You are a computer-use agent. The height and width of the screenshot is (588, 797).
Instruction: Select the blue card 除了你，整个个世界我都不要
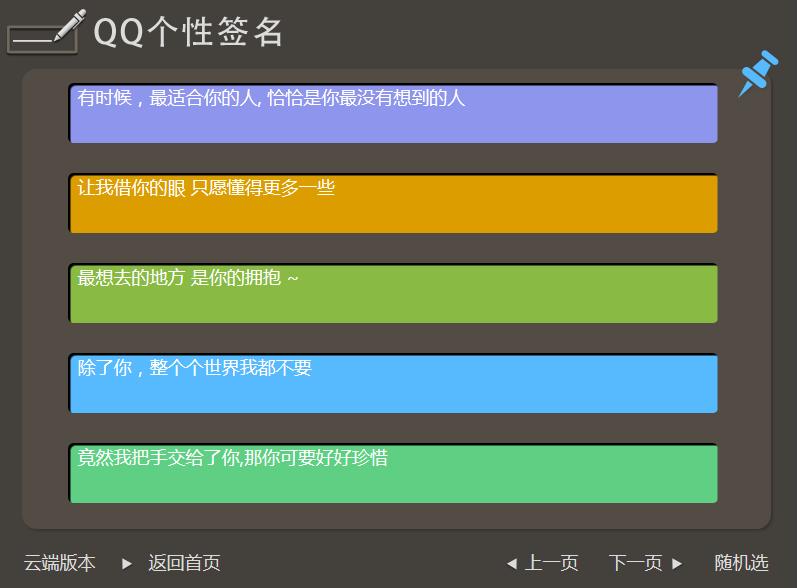point(393,383)
